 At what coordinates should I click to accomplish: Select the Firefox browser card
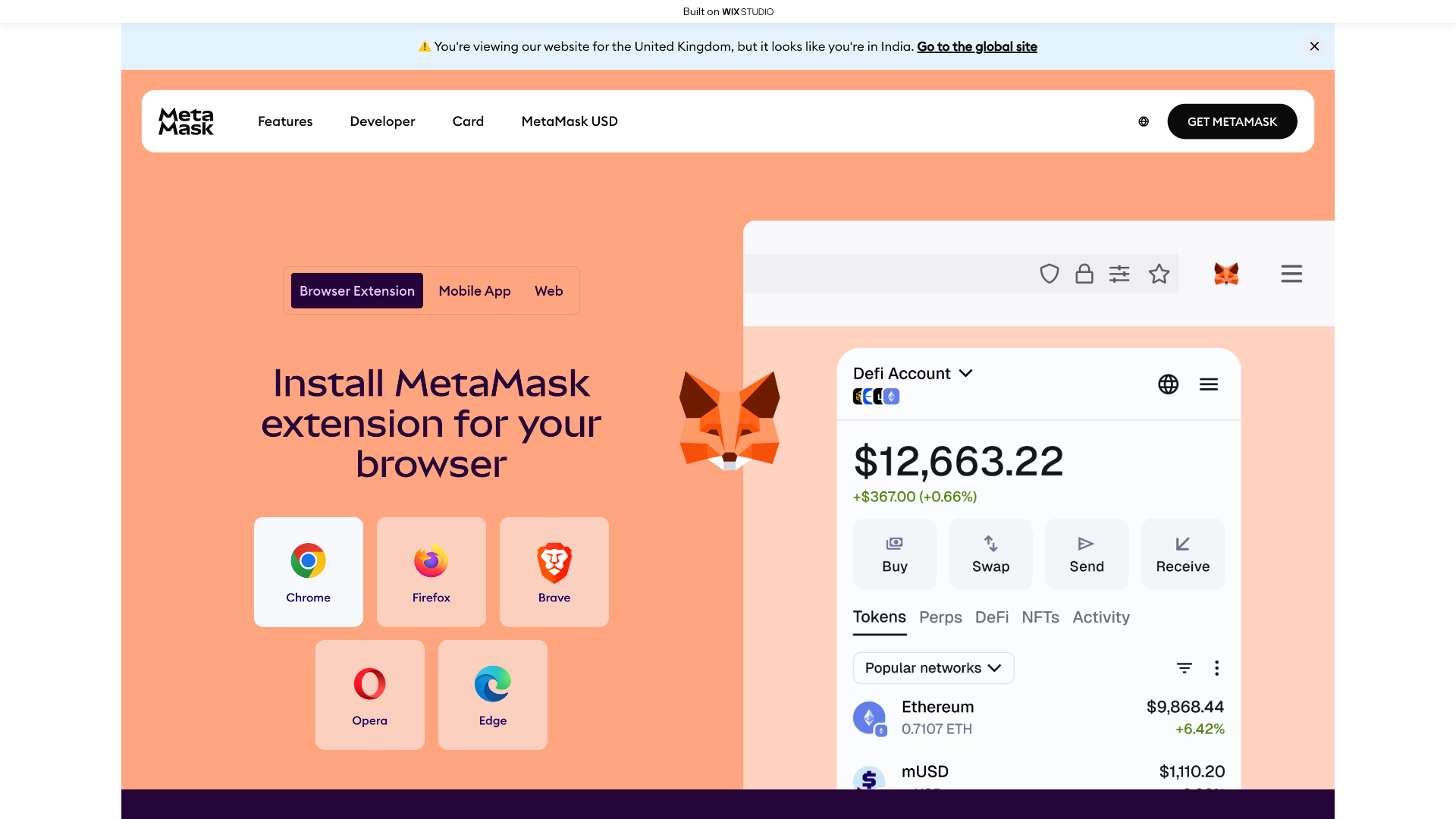[x=431, y=572]
